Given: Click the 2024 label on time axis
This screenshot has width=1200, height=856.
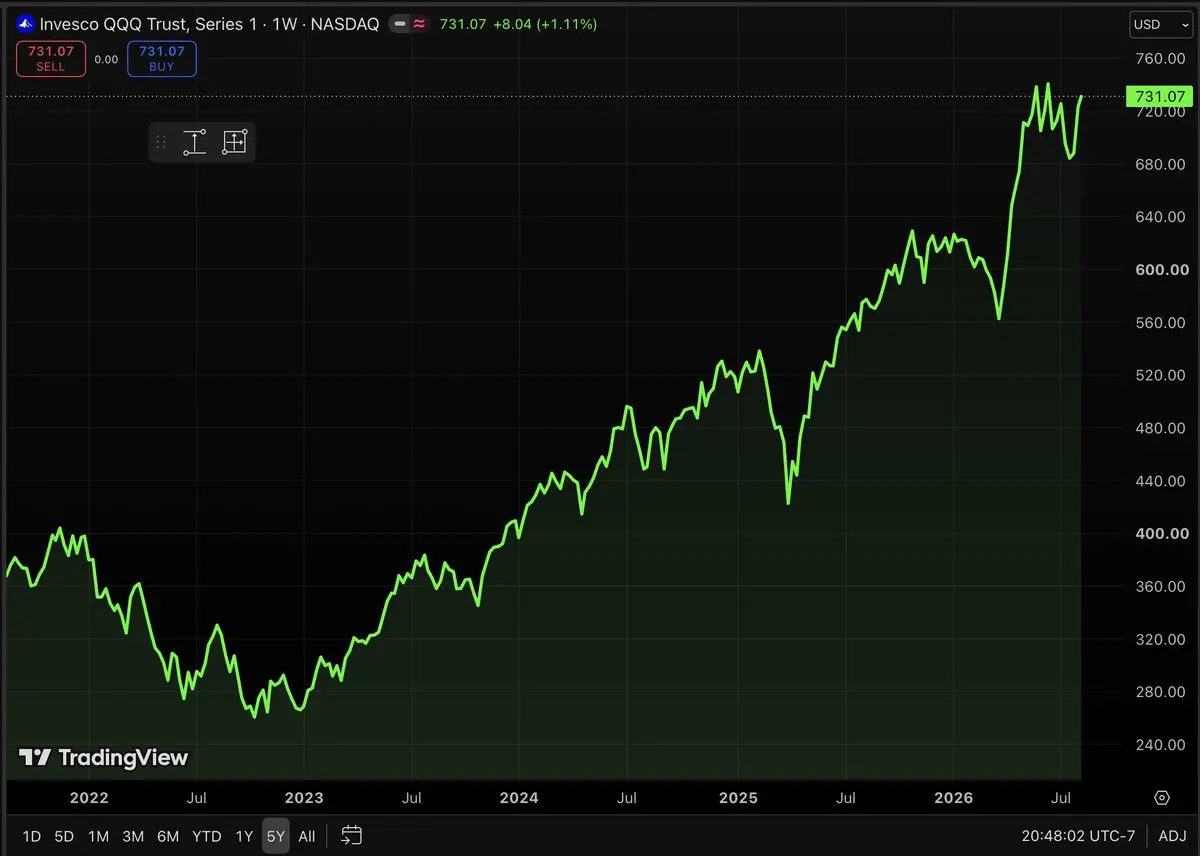Looking at the screenshot, I should pyautogui.click(x=519, y=798).
